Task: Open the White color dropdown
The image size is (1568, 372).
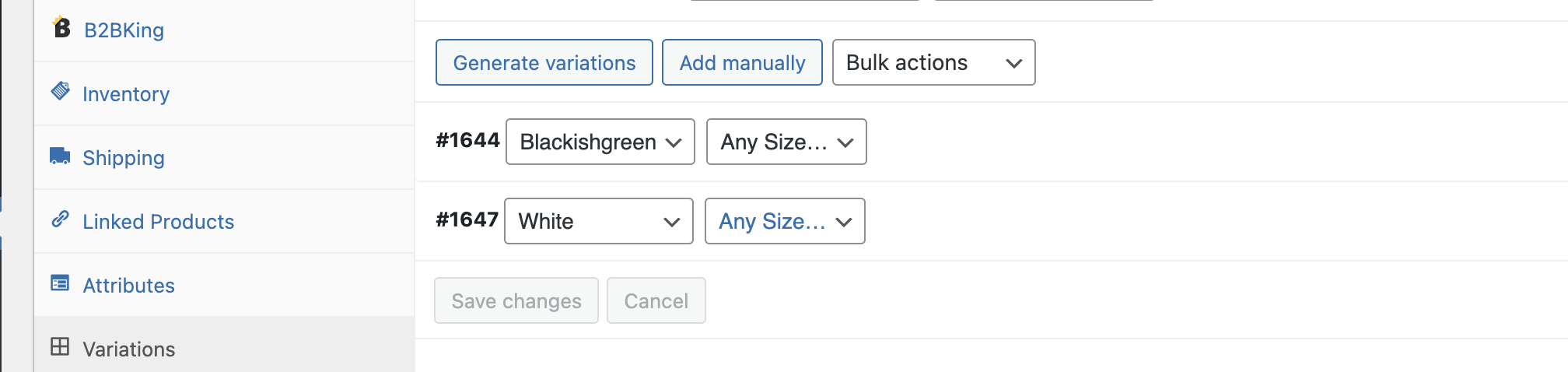Action: (x=598, y=221)
